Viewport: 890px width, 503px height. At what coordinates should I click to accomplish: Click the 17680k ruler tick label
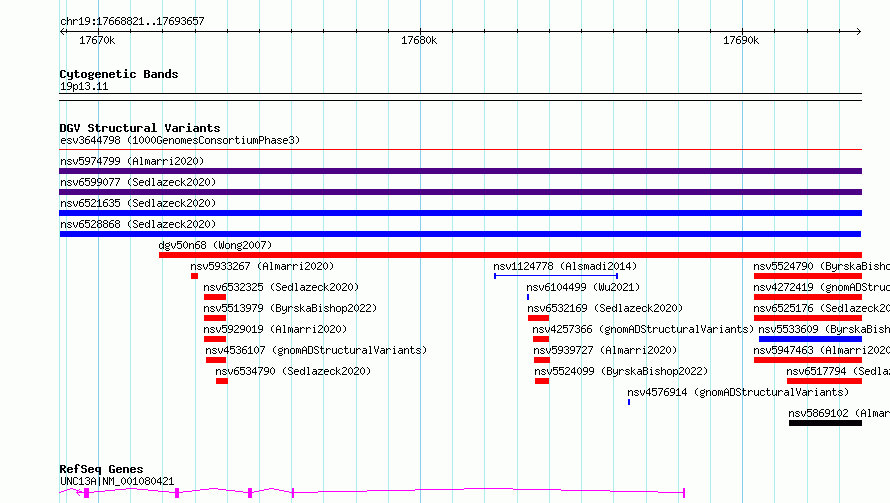[x=419, y=40]
